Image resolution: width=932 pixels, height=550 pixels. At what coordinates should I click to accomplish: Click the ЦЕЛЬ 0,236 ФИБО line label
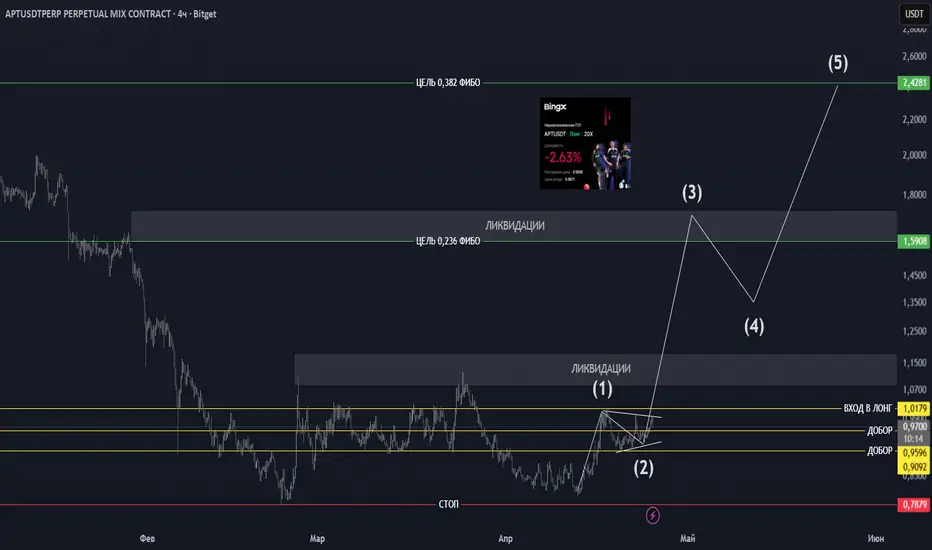(x=448, y=241)
